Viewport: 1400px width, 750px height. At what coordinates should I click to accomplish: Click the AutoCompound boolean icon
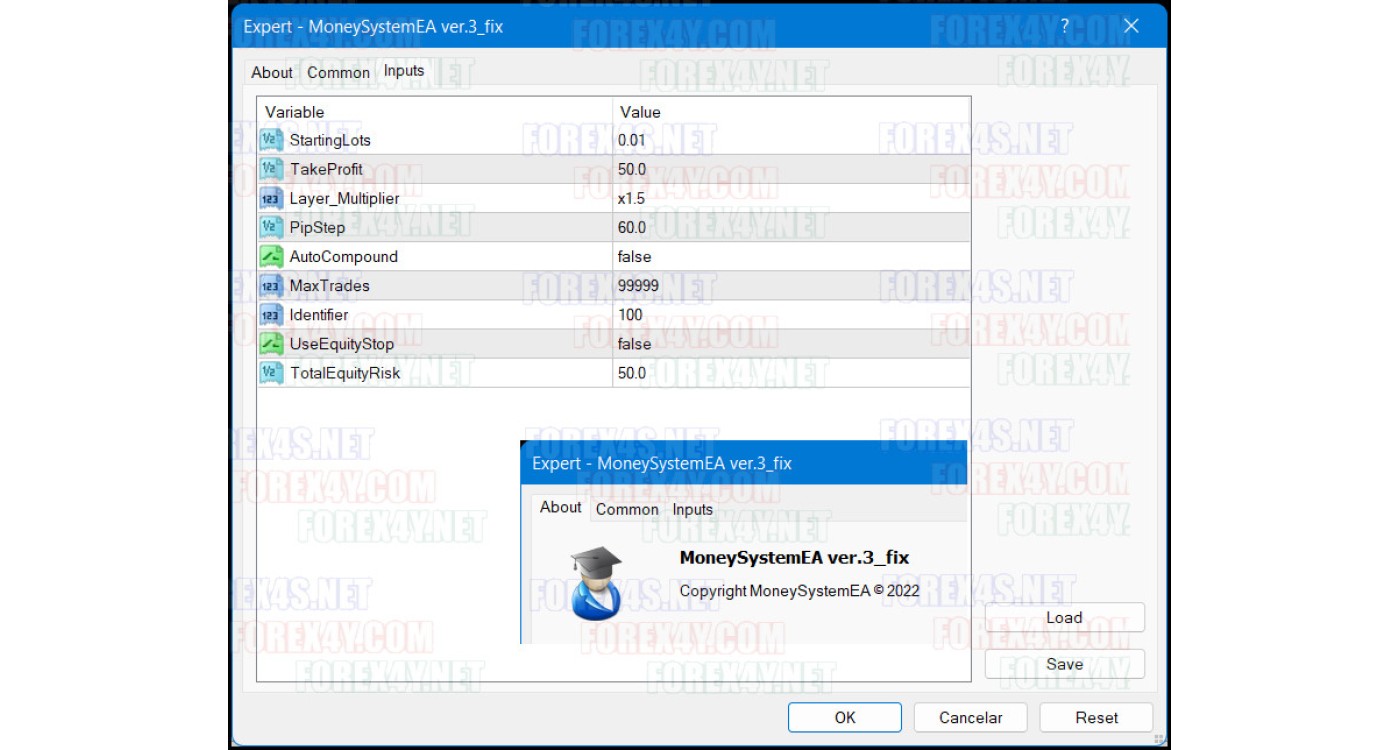click(x=271, y=256)
